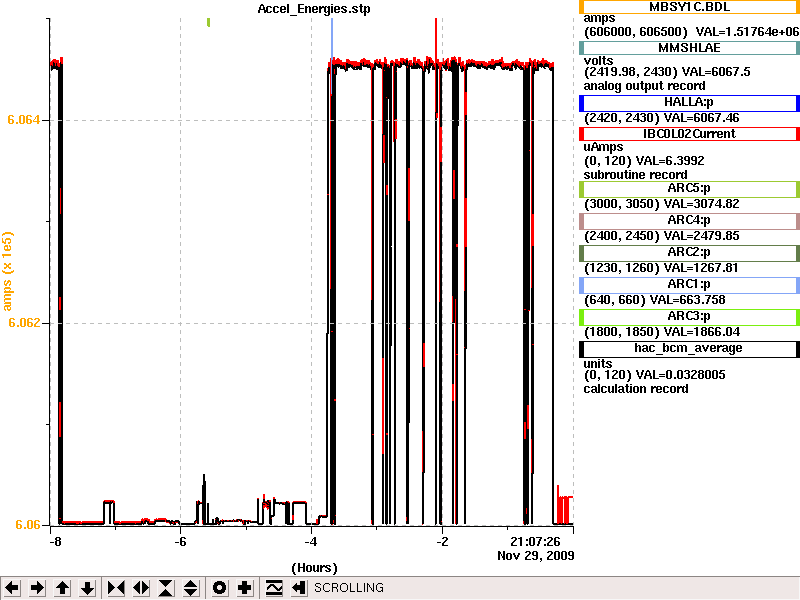Screen dimensions: 800x600
Task: Click the VAL=0.0328005 reading
Action: [681, 375]
